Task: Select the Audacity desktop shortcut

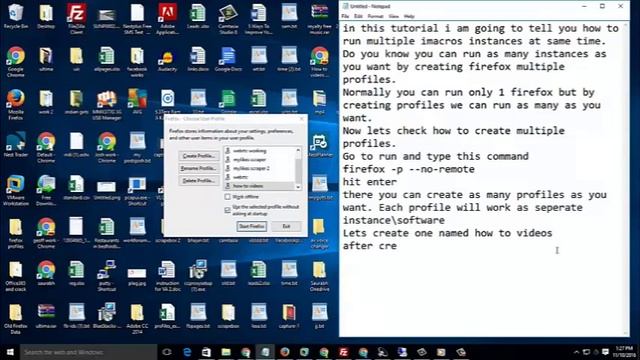Action: pyautogui.click(x=167, y=60)
